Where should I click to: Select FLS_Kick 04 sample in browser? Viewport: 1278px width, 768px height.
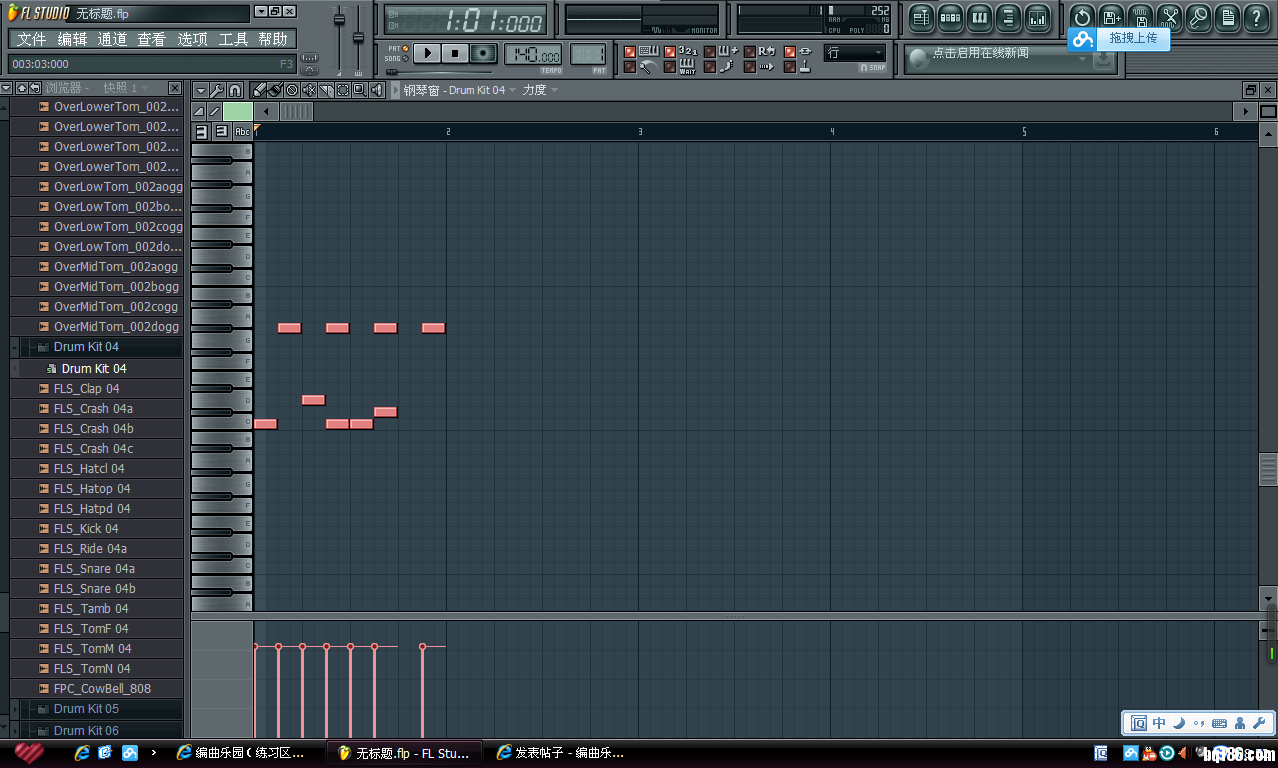(86, 529)
